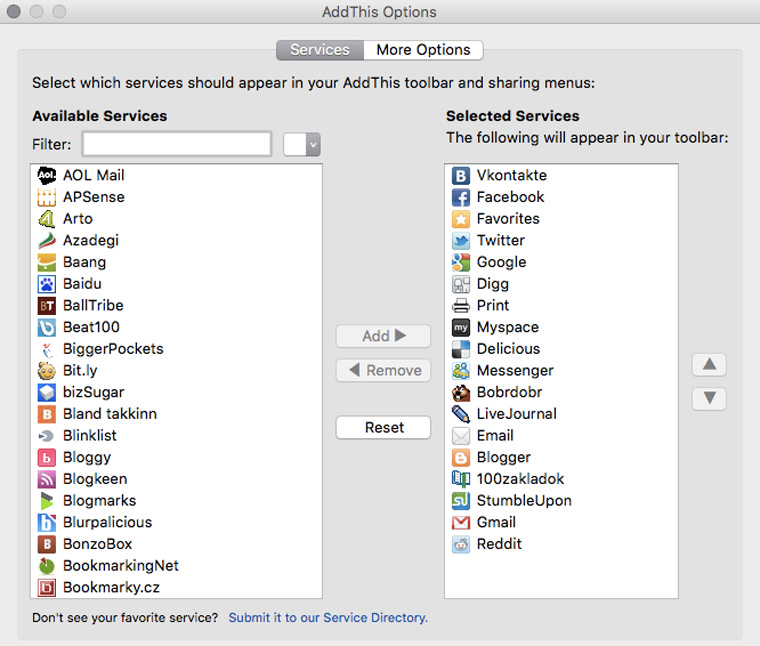Select the BallTribe BT icon
Screen dimensions: 760x646
coord(47,306)
